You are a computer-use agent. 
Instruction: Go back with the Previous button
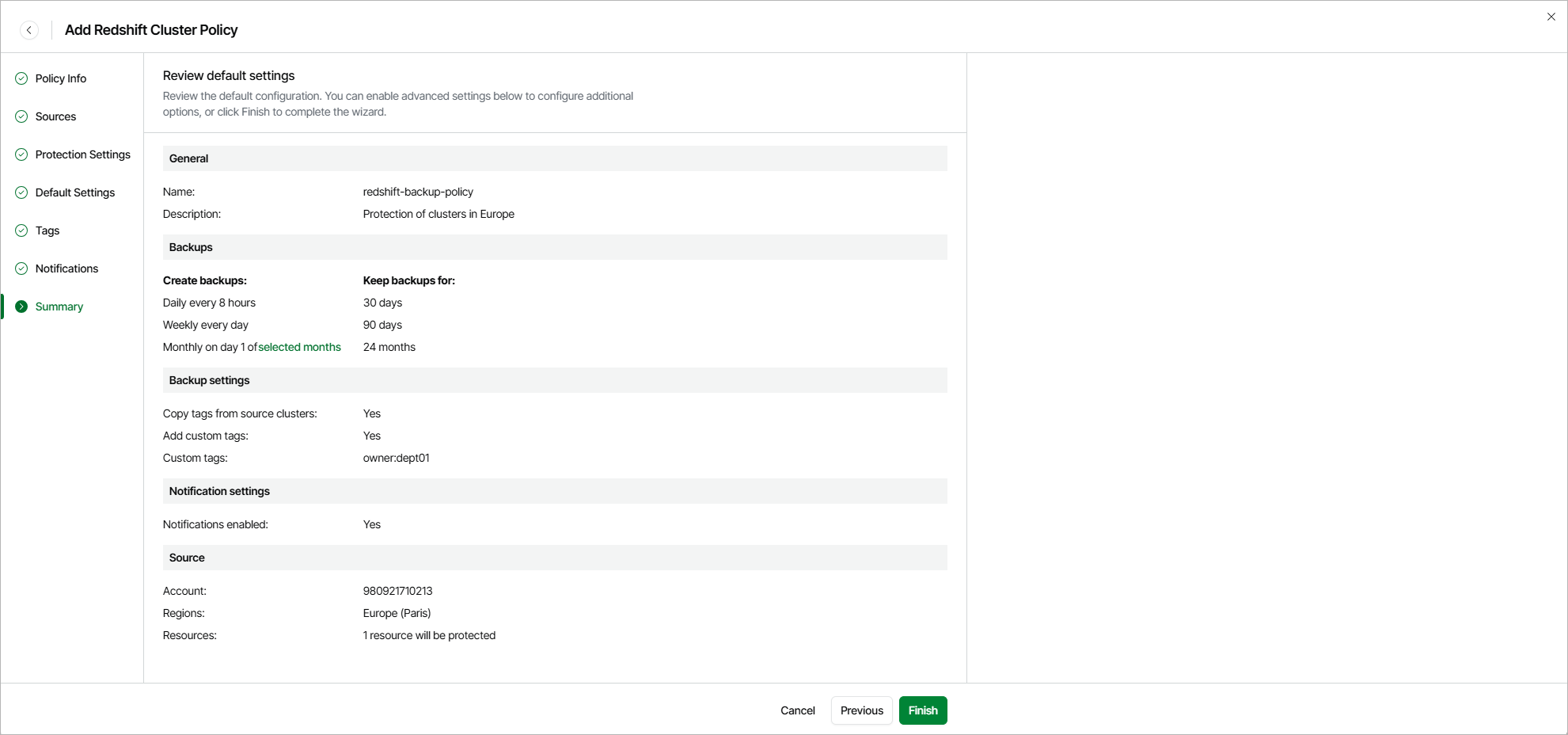[861, 710]
